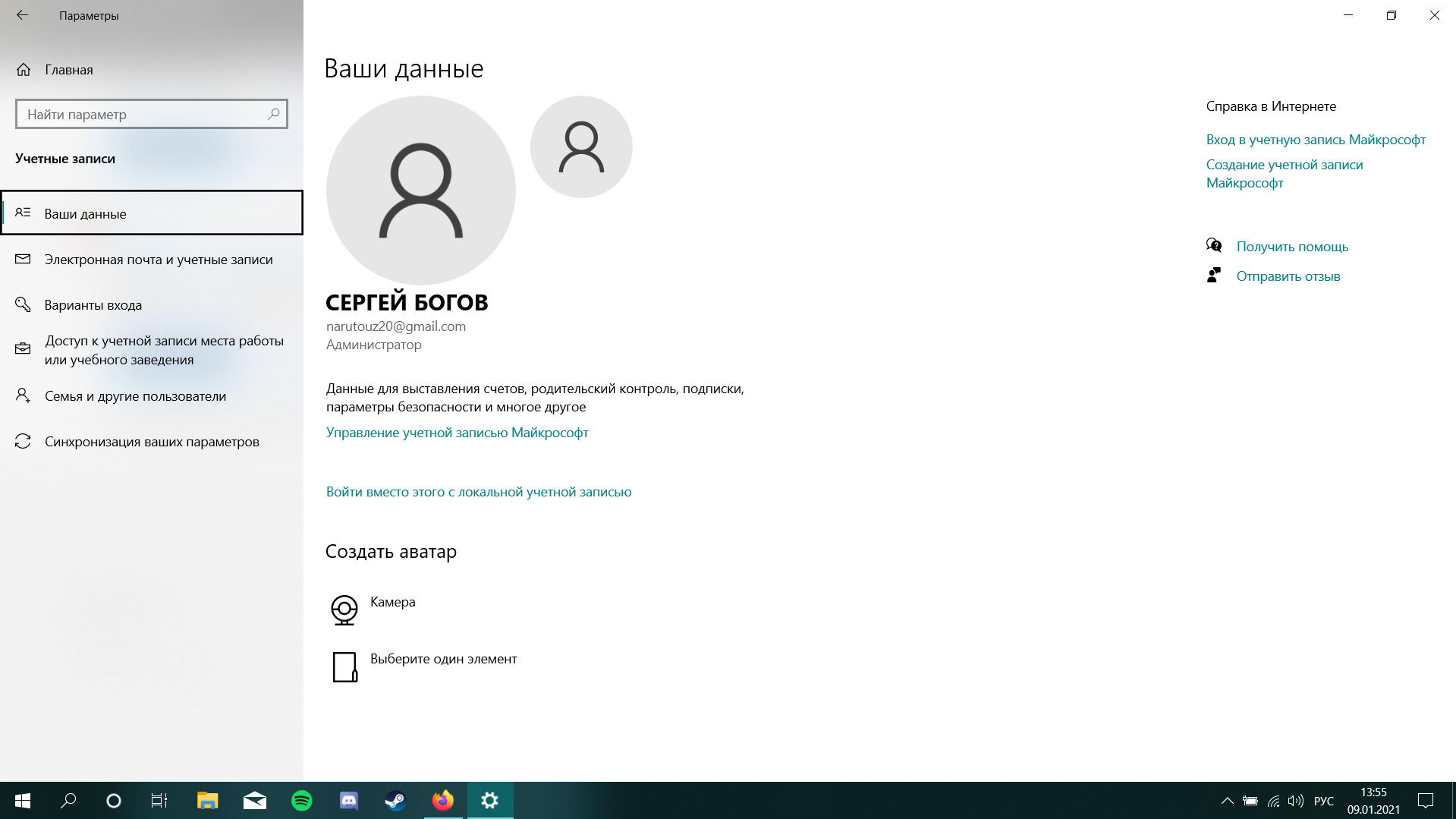Click the СЕРГЕЙ БОГОВ name
The height and width of the screenshot is (819, 1456).
pyautogui.click(x=407, y=302)
